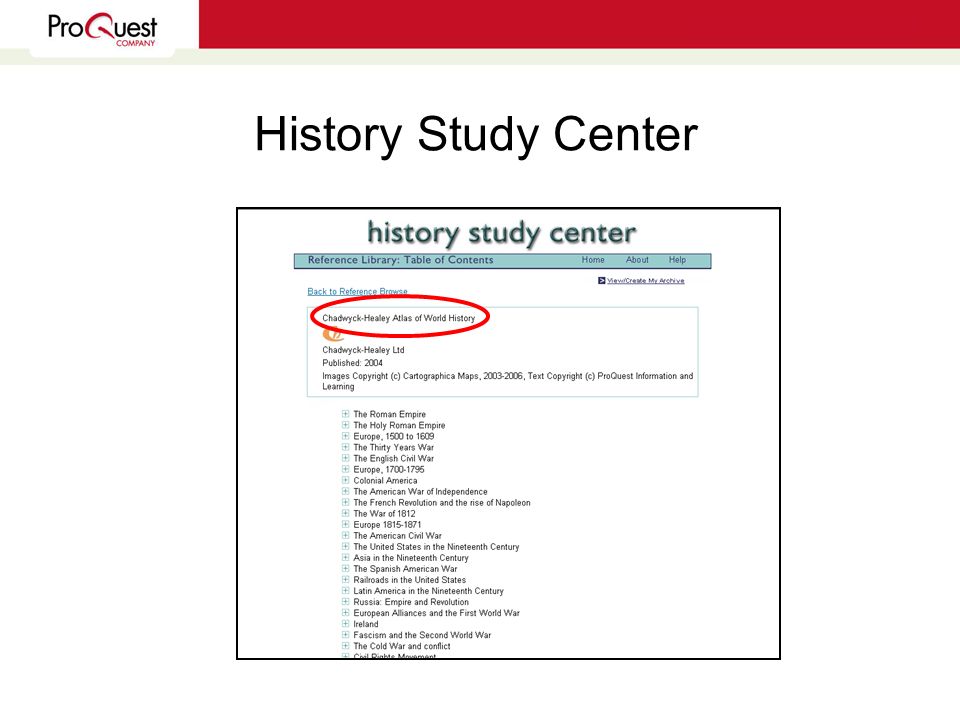Image resolution: width=960 pixels, height=720 pixels.
Task: Expand The Roman Empire section
Action: pos(345,414)
